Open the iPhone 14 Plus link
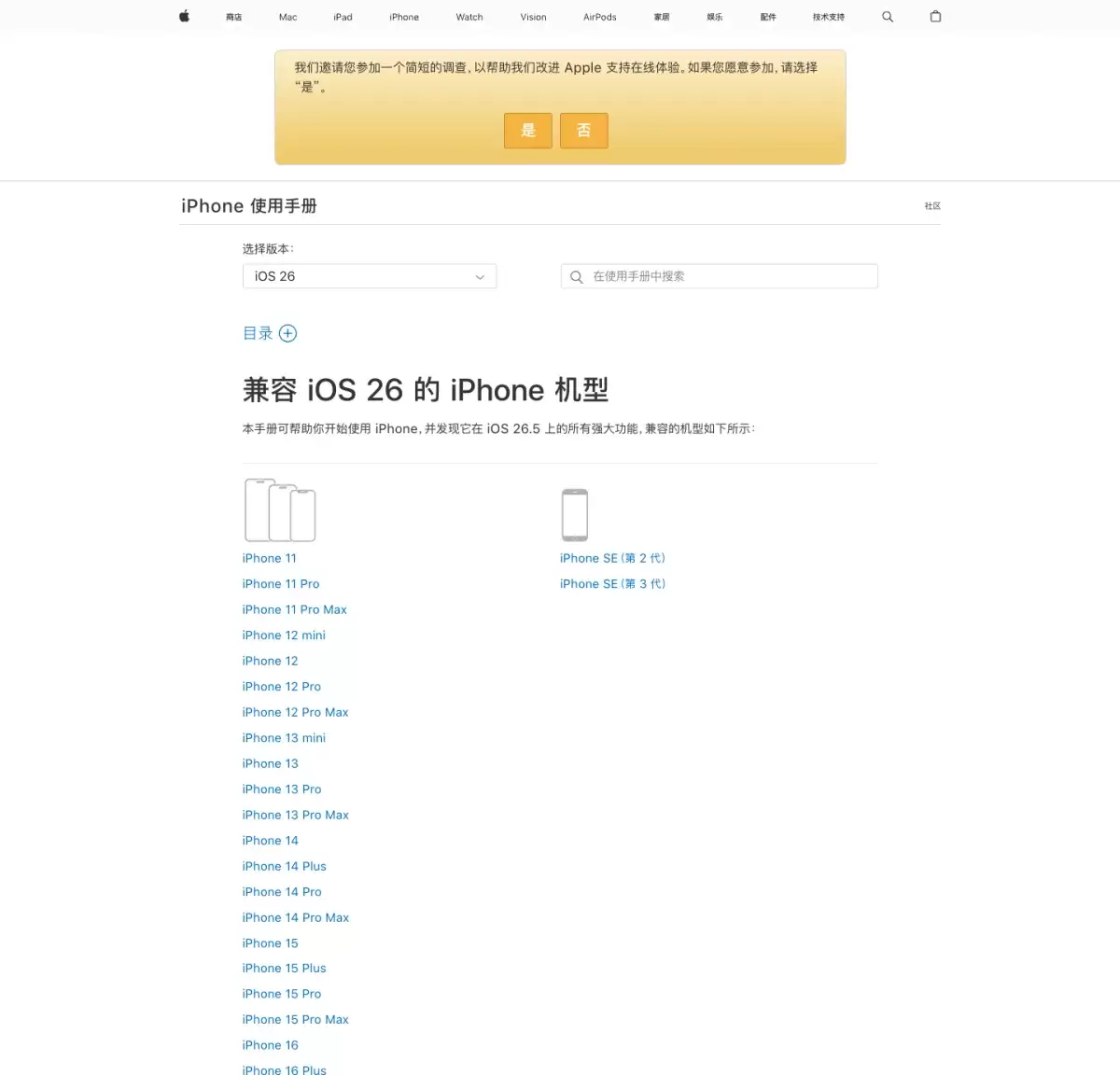Screen dimensions: 1120x1089 (x=285, y=866)
